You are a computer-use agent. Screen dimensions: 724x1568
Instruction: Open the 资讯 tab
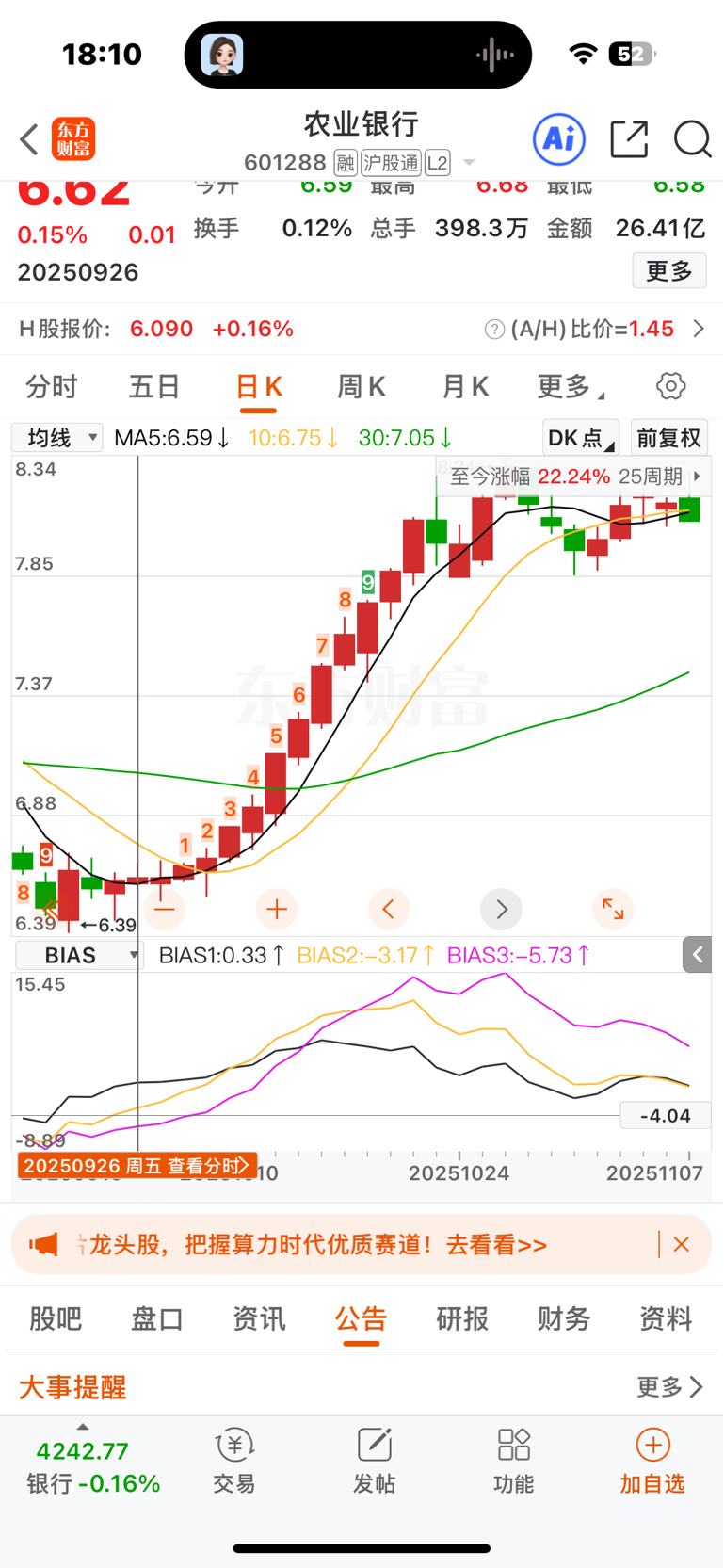(259, 1318)
